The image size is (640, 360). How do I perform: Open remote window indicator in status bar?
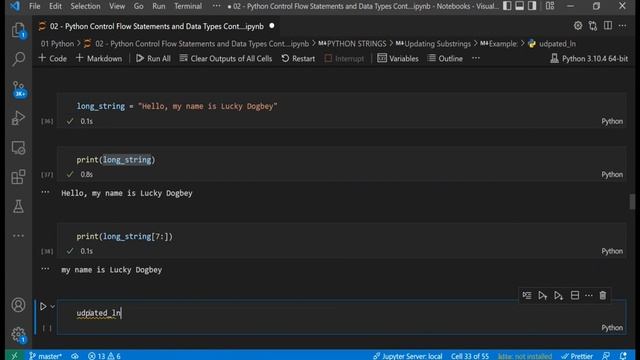tap(14, 356)
